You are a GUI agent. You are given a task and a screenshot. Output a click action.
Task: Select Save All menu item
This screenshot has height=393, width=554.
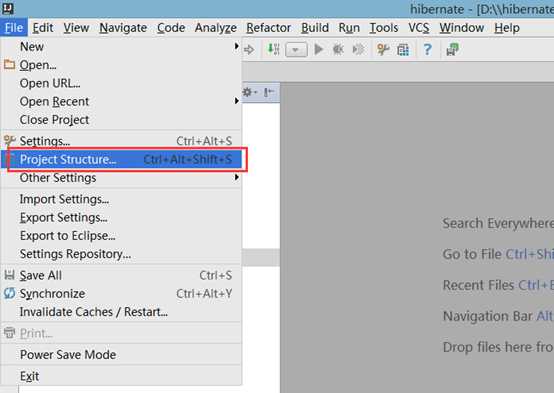(121, 275)
